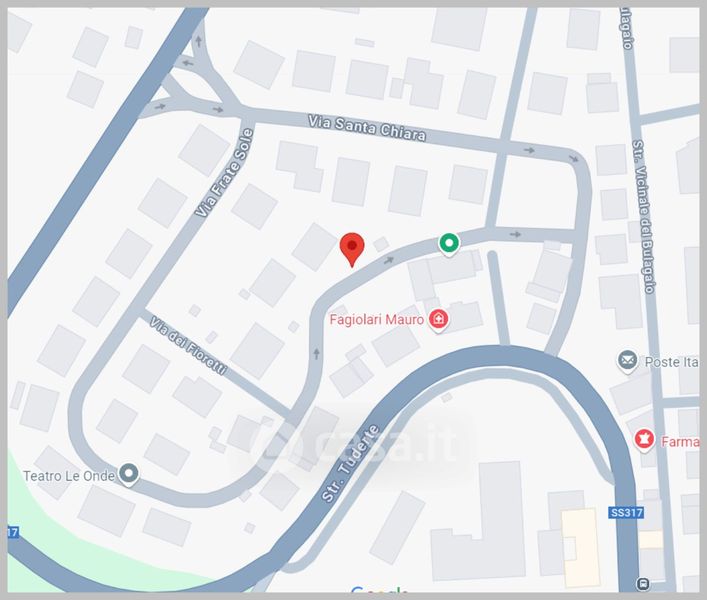The height and width of the screenshot is (600, 707).
Task: Click the casa.it watermark logo
Action: [356, 444]
